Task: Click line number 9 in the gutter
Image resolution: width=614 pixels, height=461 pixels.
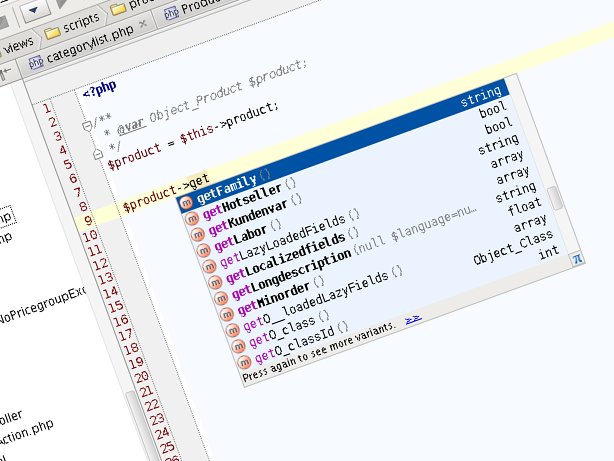Action: (x=88, y=221)
